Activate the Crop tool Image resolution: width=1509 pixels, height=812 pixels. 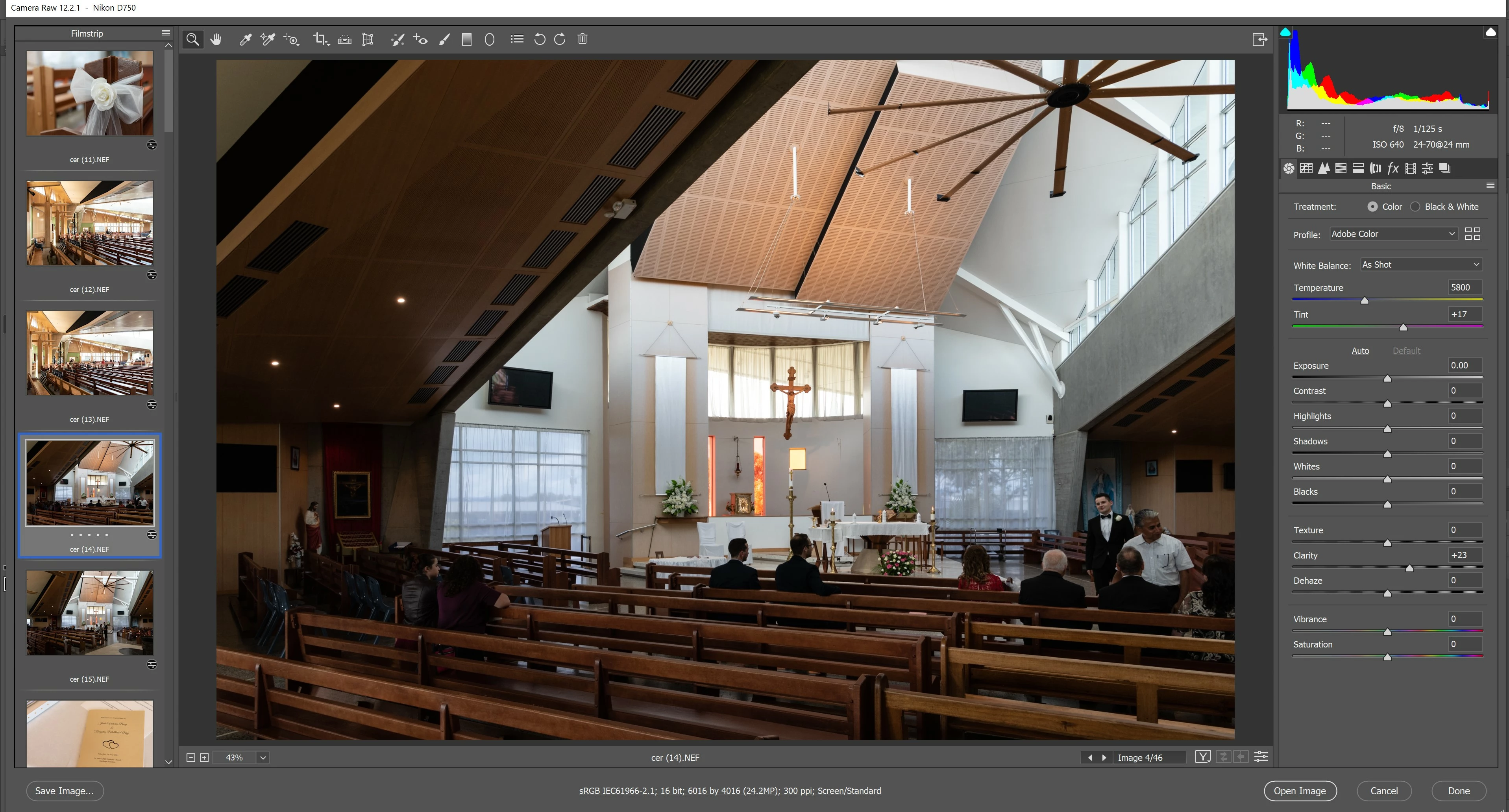click(320, 39)
